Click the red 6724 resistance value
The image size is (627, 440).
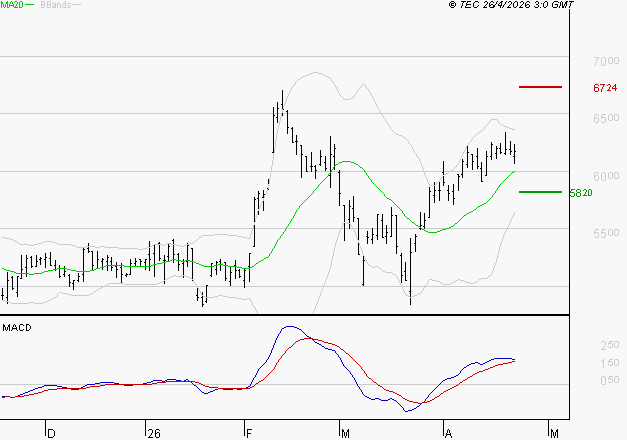tap(605, 88)
